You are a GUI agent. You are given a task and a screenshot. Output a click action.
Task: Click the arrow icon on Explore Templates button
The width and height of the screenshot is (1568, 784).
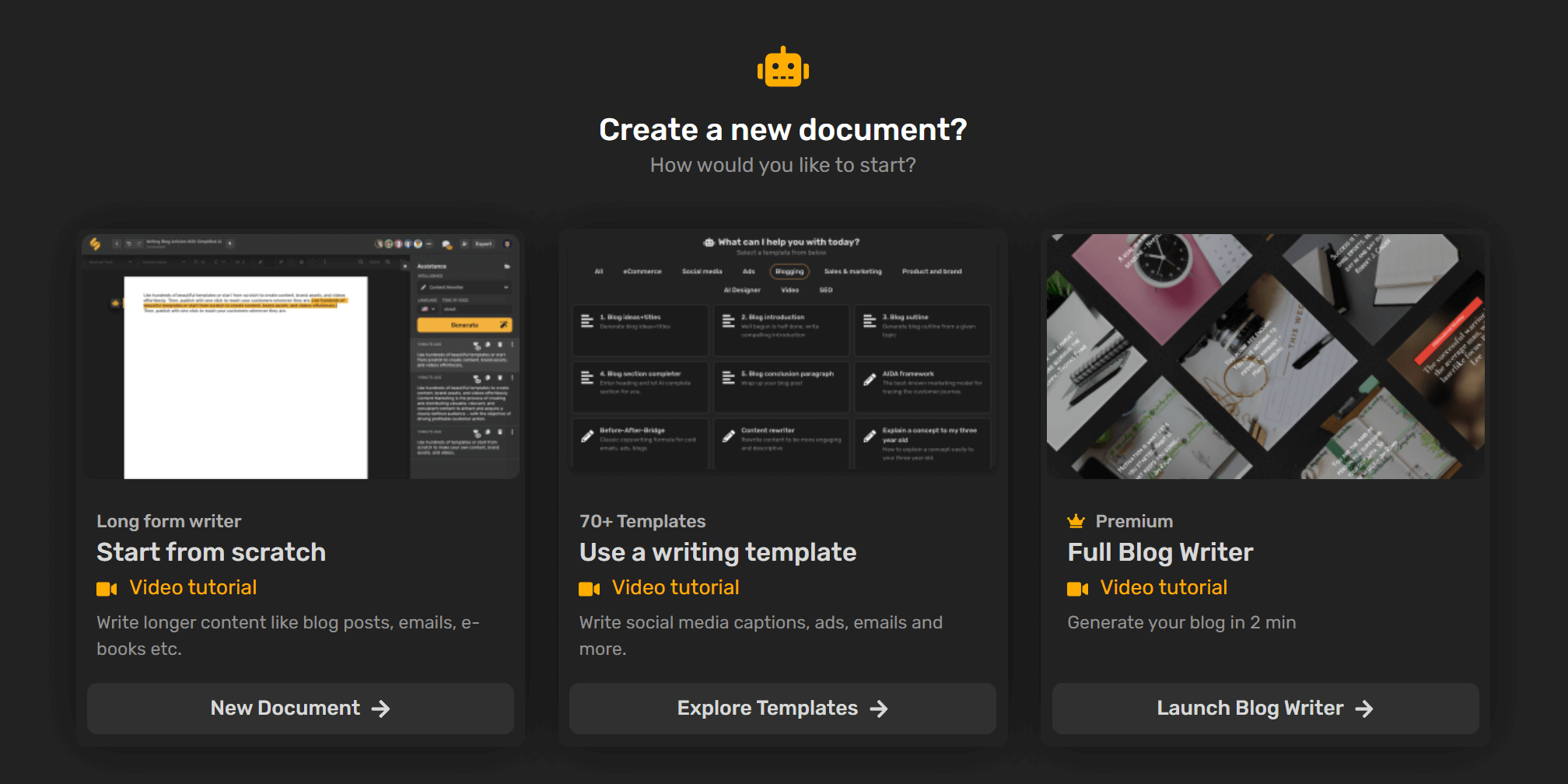pyautogui.click(x=879, y=709)
